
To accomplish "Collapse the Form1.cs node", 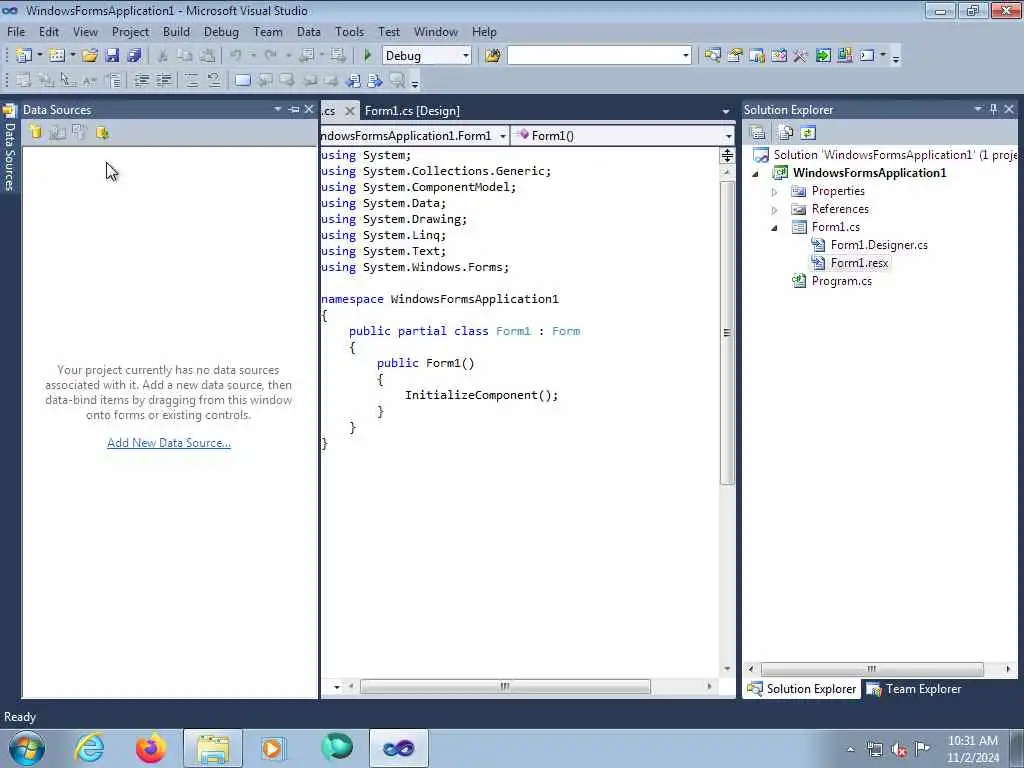I will (x=775, y=228).
